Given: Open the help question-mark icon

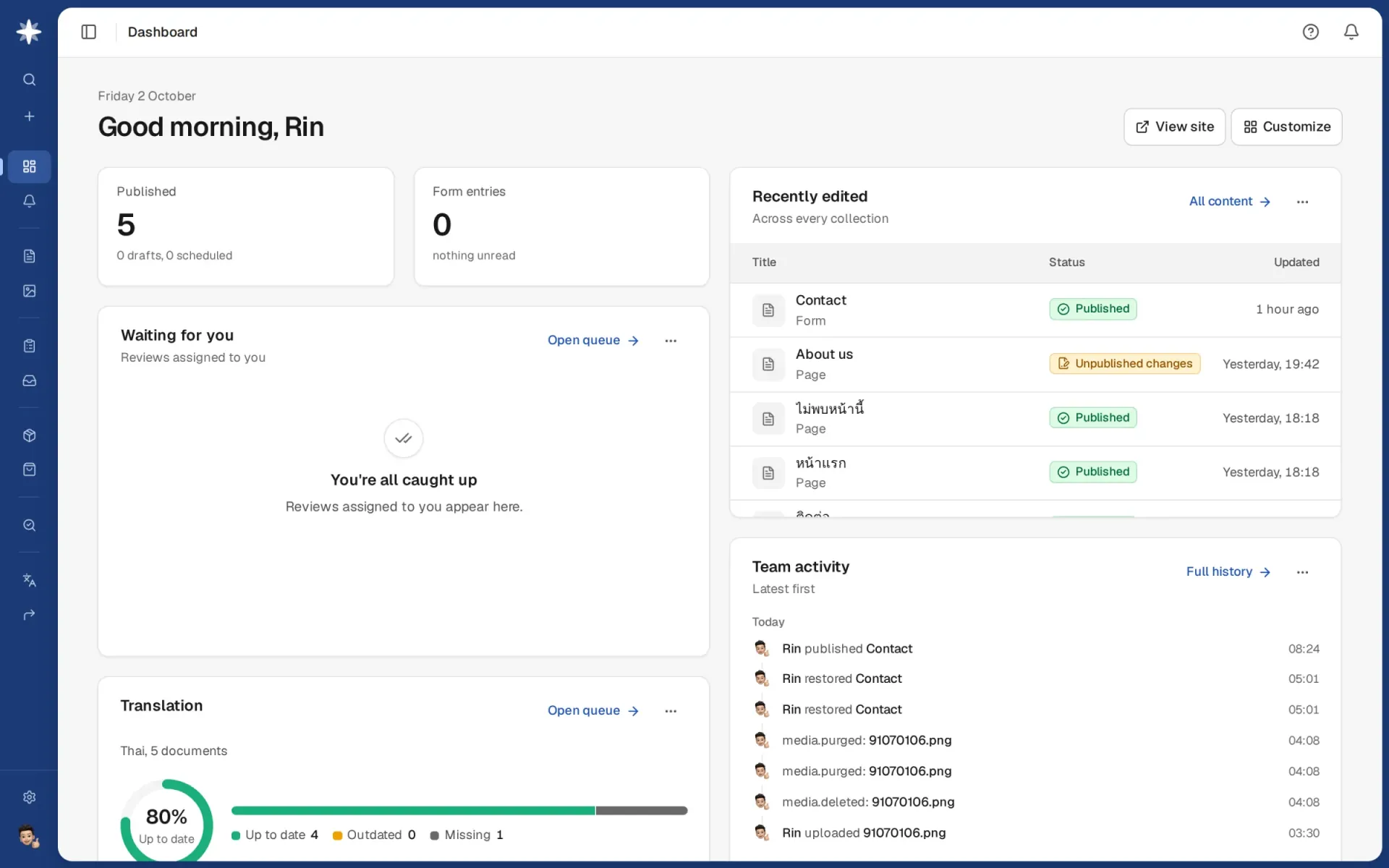Looking at the screenshot, I should pyautogui.click(x=1310, y=32).
